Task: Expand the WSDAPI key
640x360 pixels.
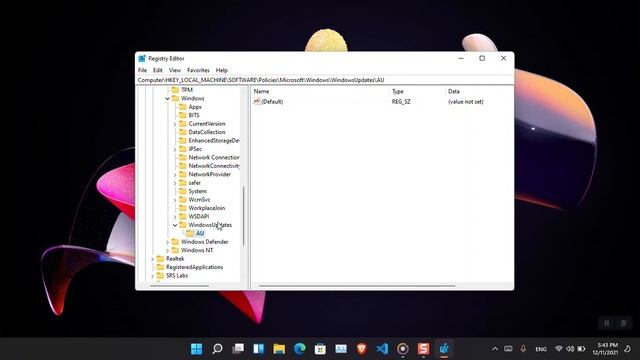Action: coord(175,216)
